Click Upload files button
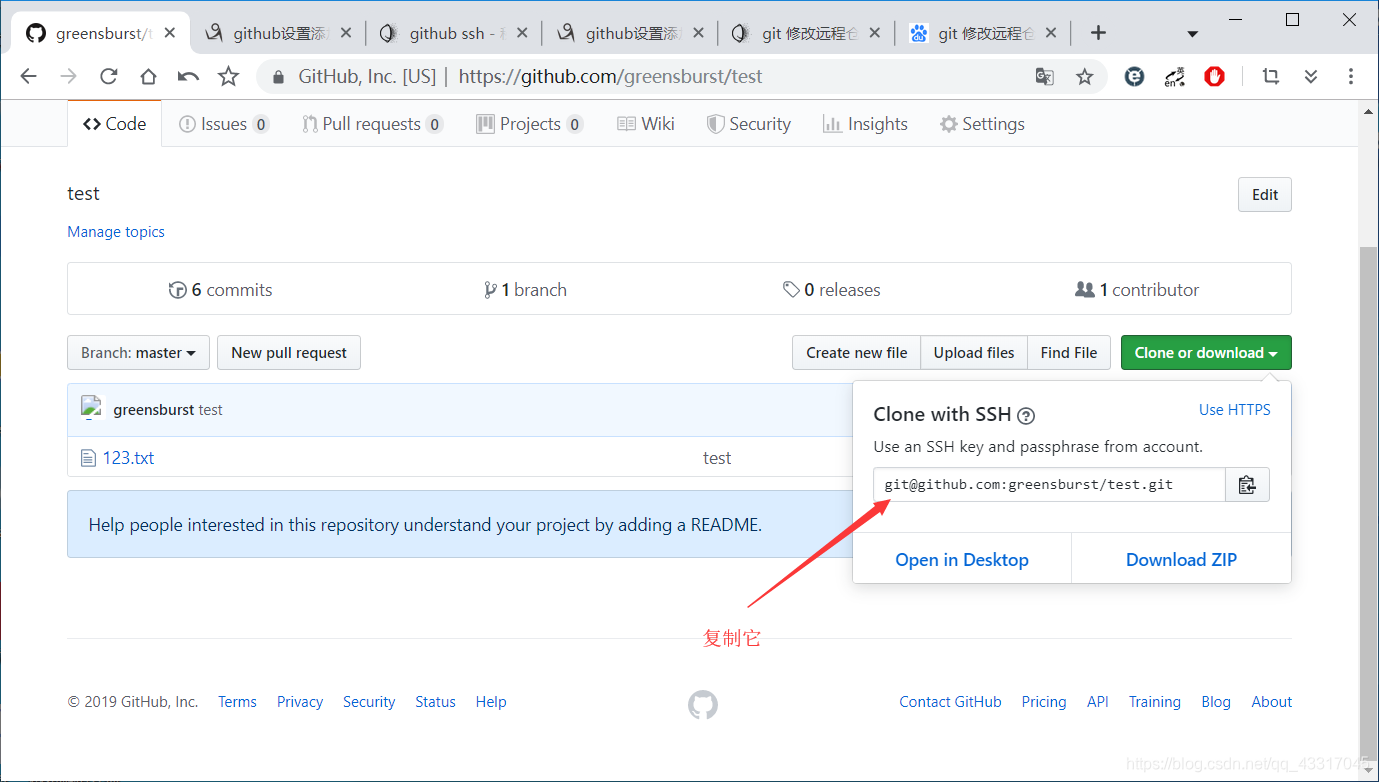This screenshot has height=782, width=1379. tap(974, 352)
